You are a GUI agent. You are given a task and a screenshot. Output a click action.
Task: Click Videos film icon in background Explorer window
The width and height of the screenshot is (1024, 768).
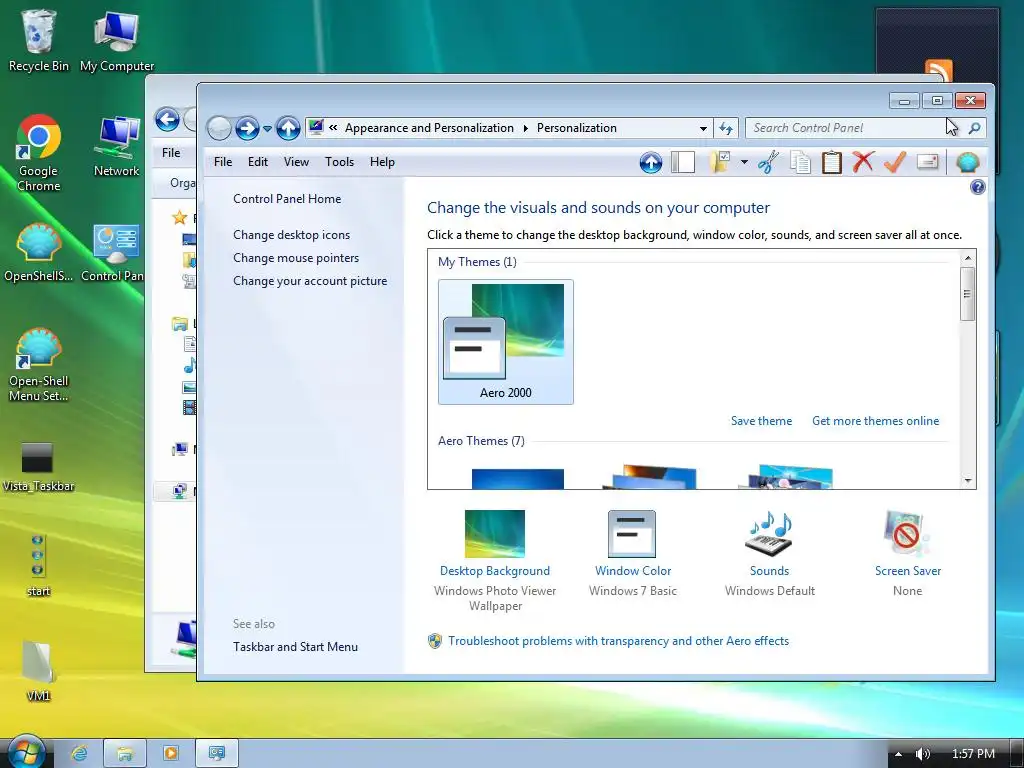point(189,408)
